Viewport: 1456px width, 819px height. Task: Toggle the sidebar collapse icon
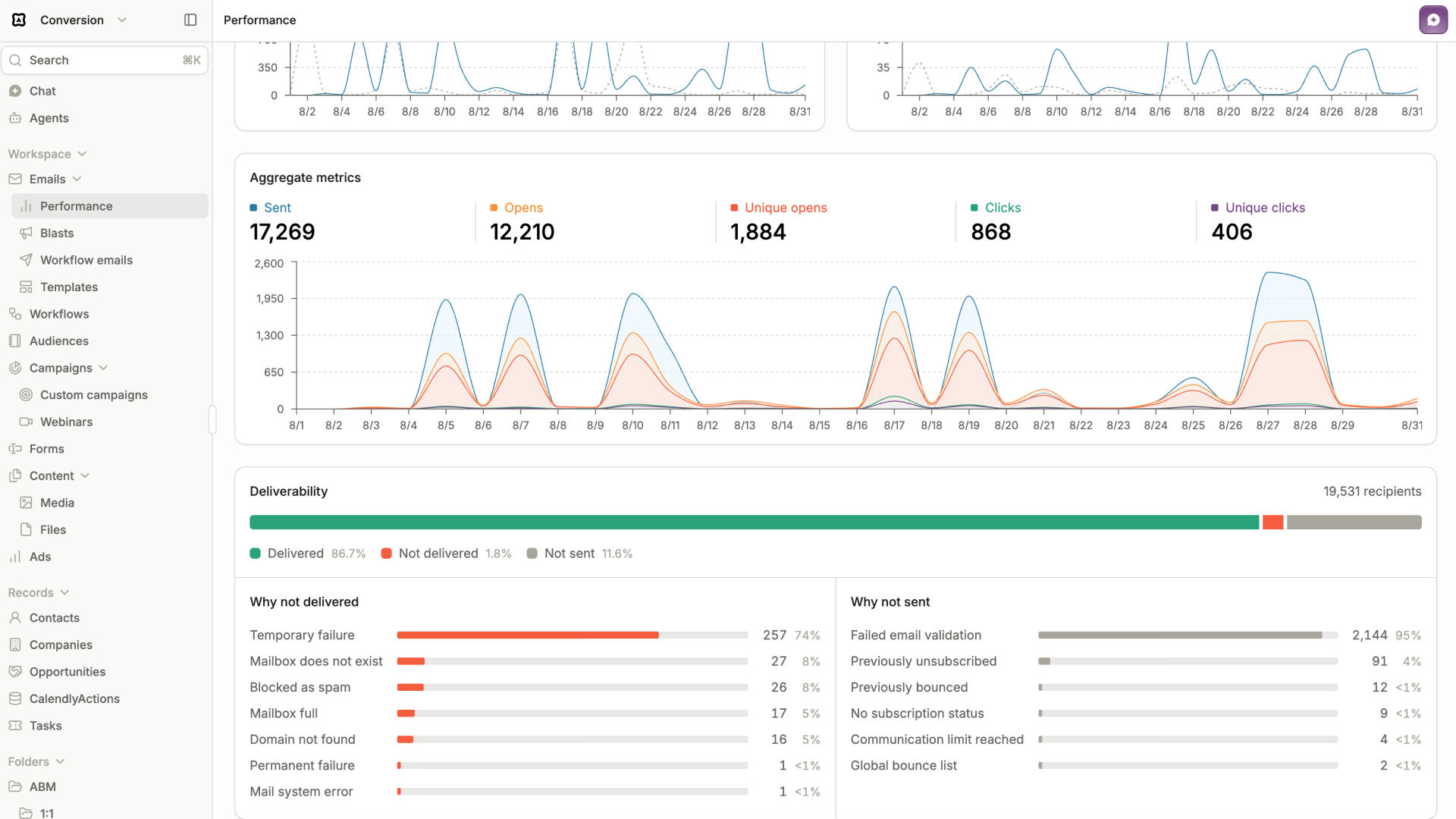point(190,20)
